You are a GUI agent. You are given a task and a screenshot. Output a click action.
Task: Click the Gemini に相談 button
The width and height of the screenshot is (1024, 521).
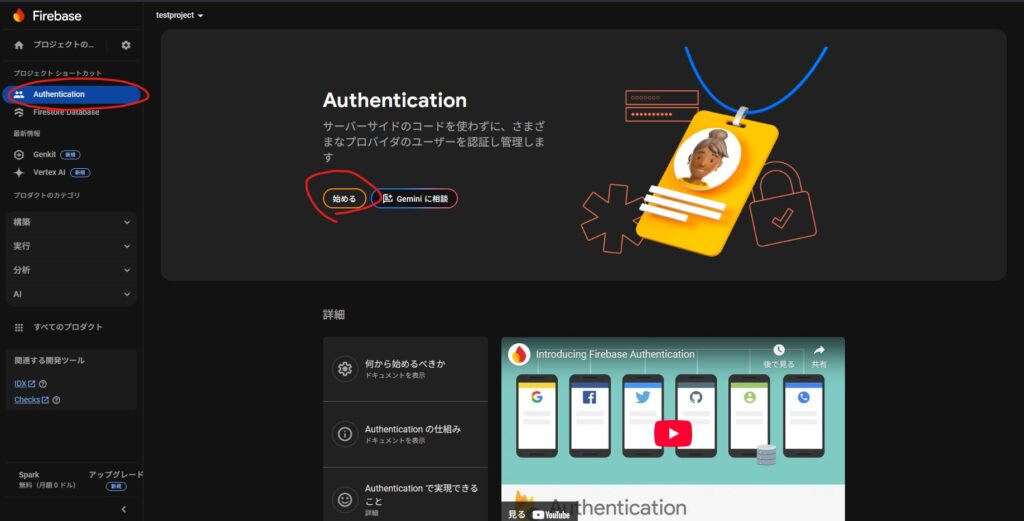(415, 198)
